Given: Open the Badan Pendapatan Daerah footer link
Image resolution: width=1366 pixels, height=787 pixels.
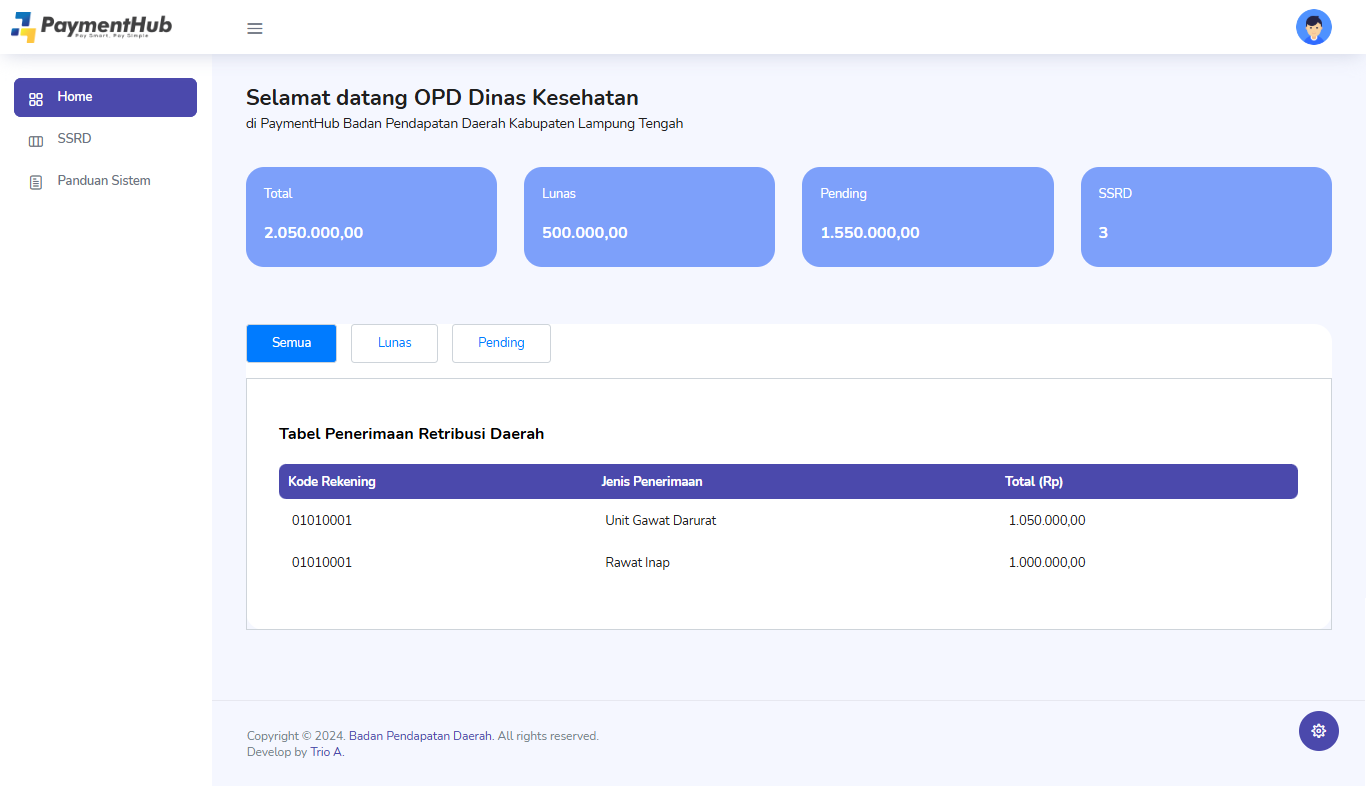Looking at the screenshot, I should click(x=420, y=736).
